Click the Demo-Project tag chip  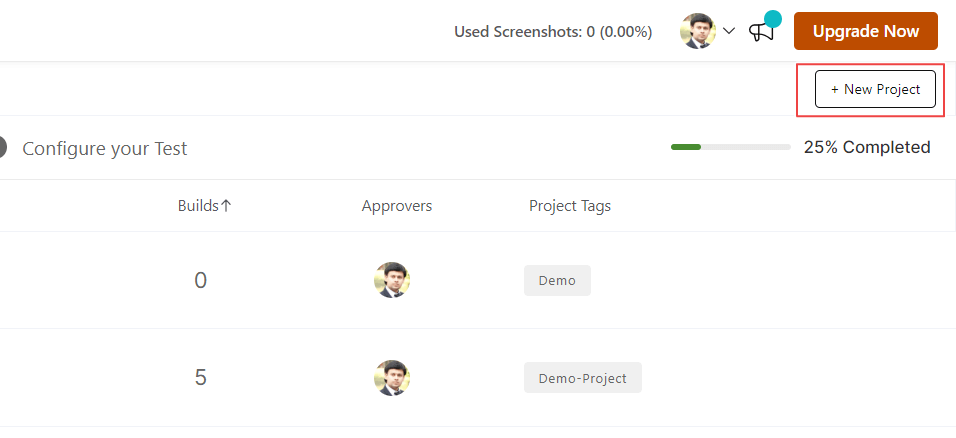click(x=582, y=378)
